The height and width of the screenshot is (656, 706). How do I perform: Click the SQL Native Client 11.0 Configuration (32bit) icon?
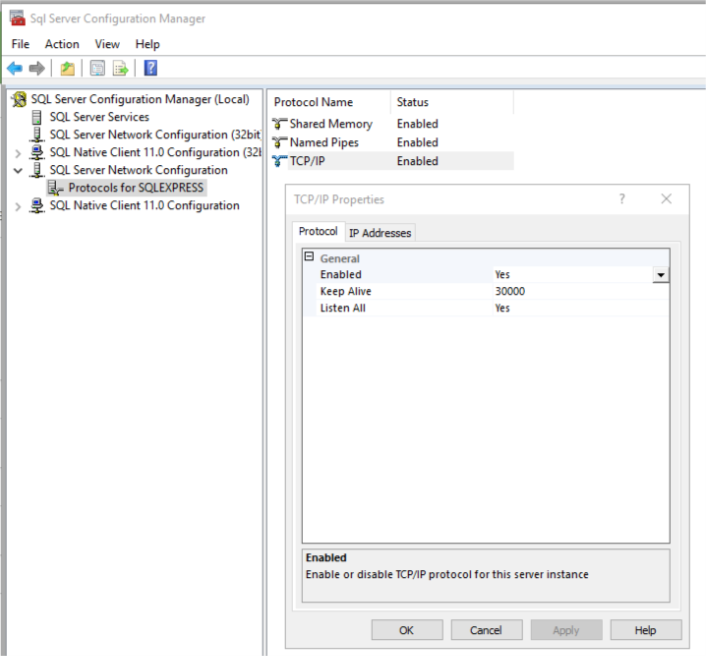pos(37,152)
